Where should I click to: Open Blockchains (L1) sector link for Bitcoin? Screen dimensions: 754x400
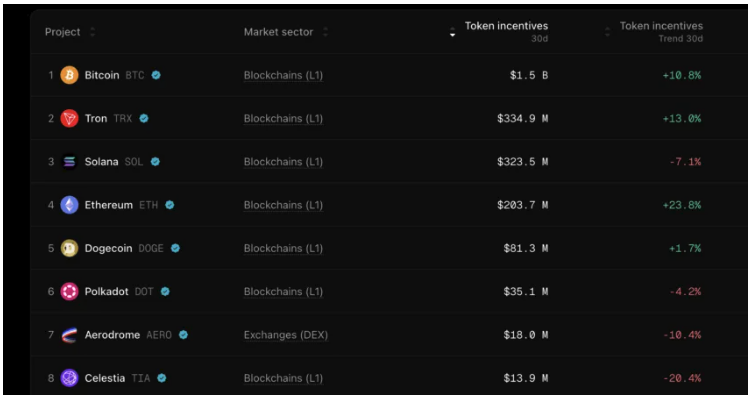tap(283, 75)
